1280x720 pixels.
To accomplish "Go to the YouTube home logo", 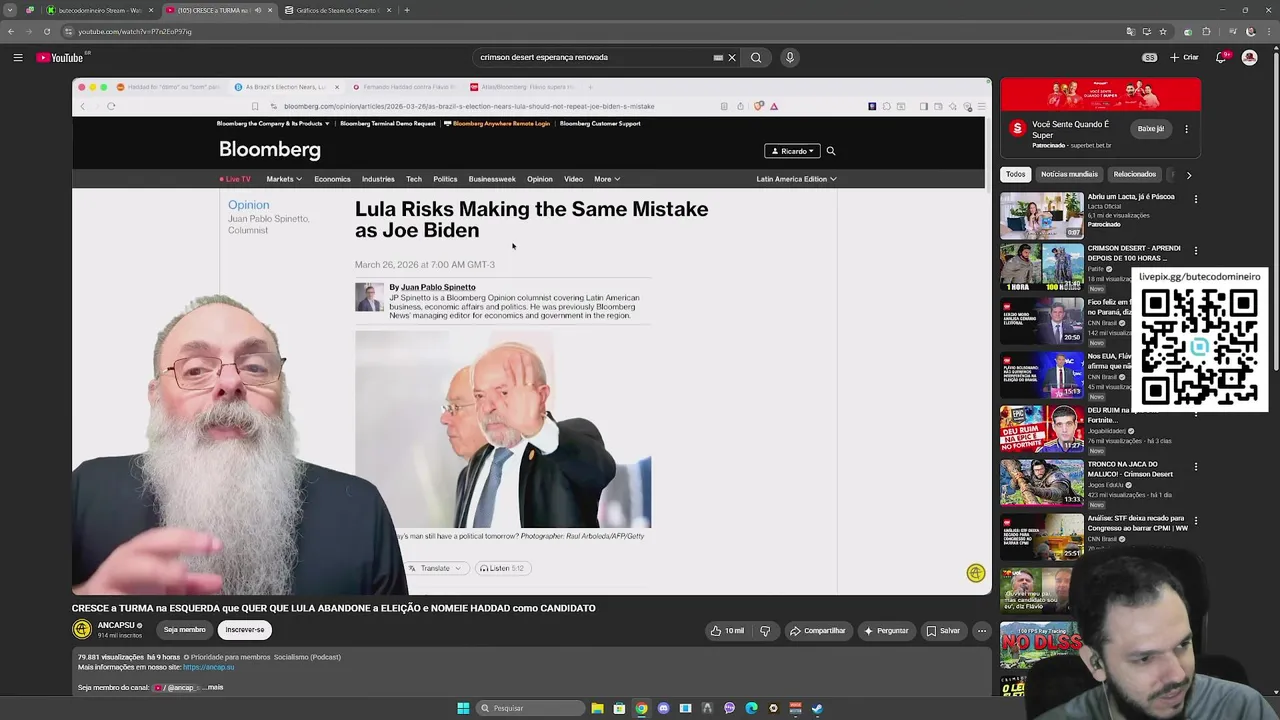I will click(x=60, y=57).
